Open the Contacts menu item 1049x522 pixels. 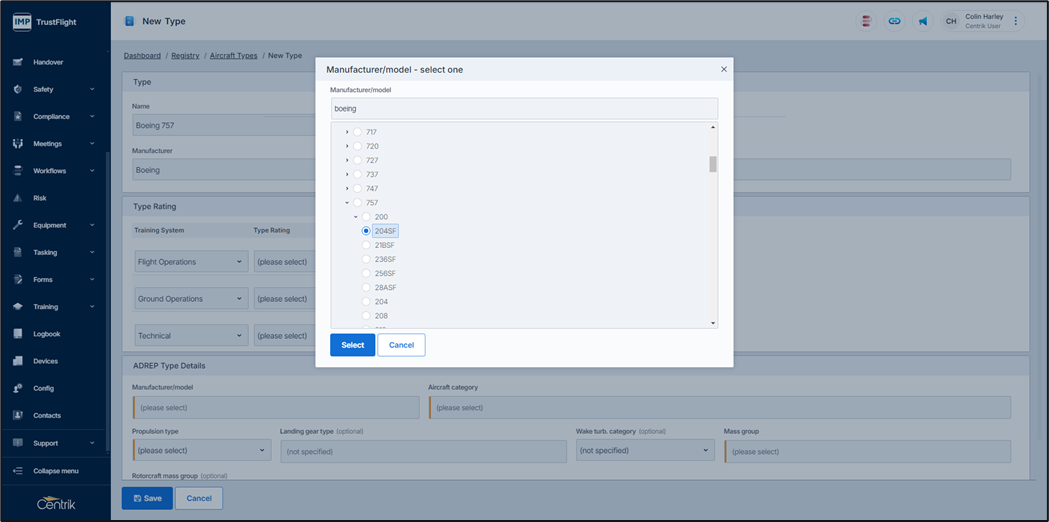click(x=47, y=416)
